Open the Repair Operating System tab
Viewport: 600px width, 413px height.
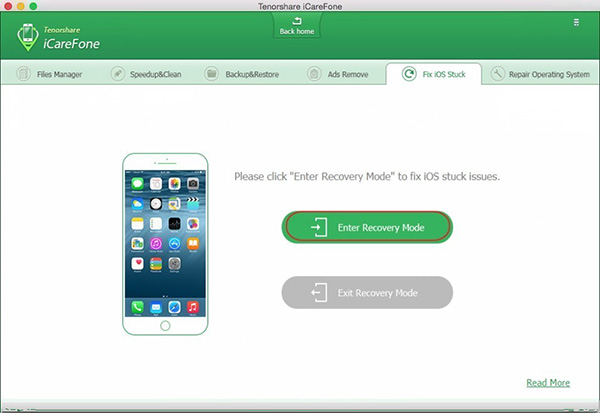tap(540, 74)
